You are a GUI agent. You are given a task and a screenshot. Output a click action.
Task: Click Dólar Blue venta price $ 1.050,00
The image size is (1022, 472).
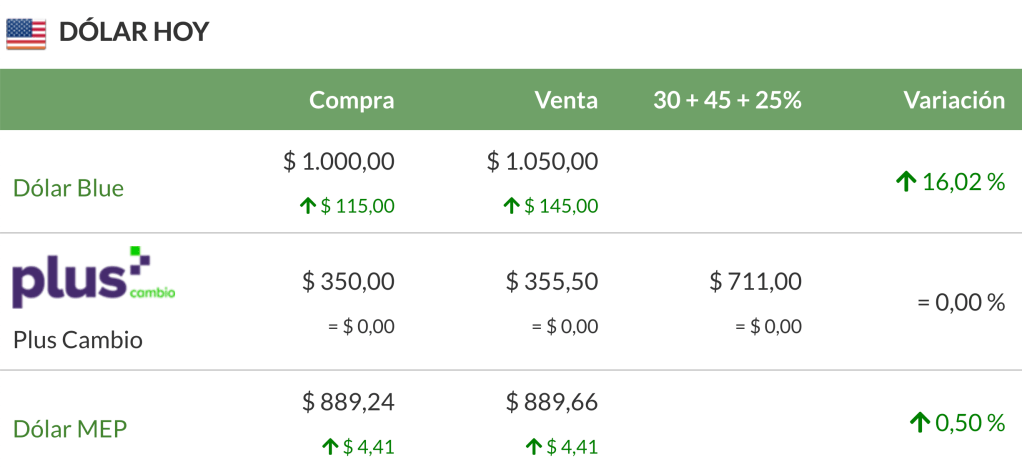[x=542, y=161]
